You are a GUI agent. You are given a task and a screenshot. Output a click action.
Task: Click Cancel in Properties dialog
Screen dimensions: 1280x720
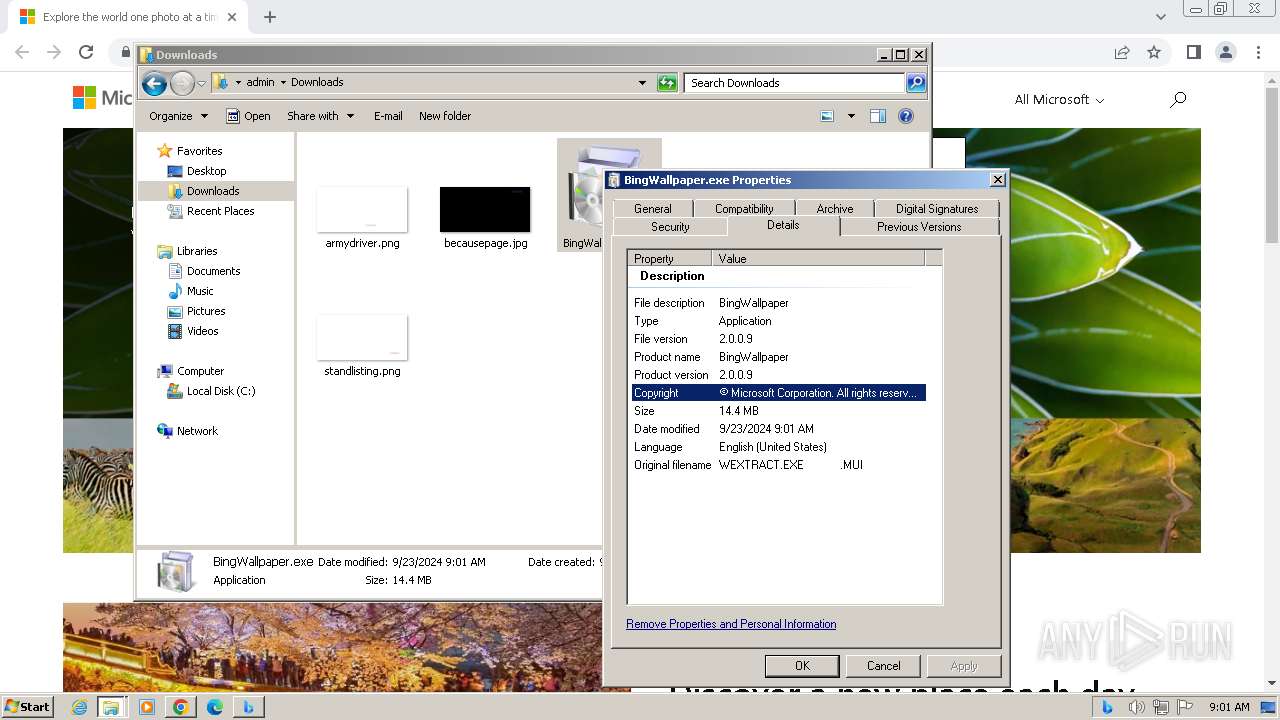pyautogui.click(x=883, y=666)
